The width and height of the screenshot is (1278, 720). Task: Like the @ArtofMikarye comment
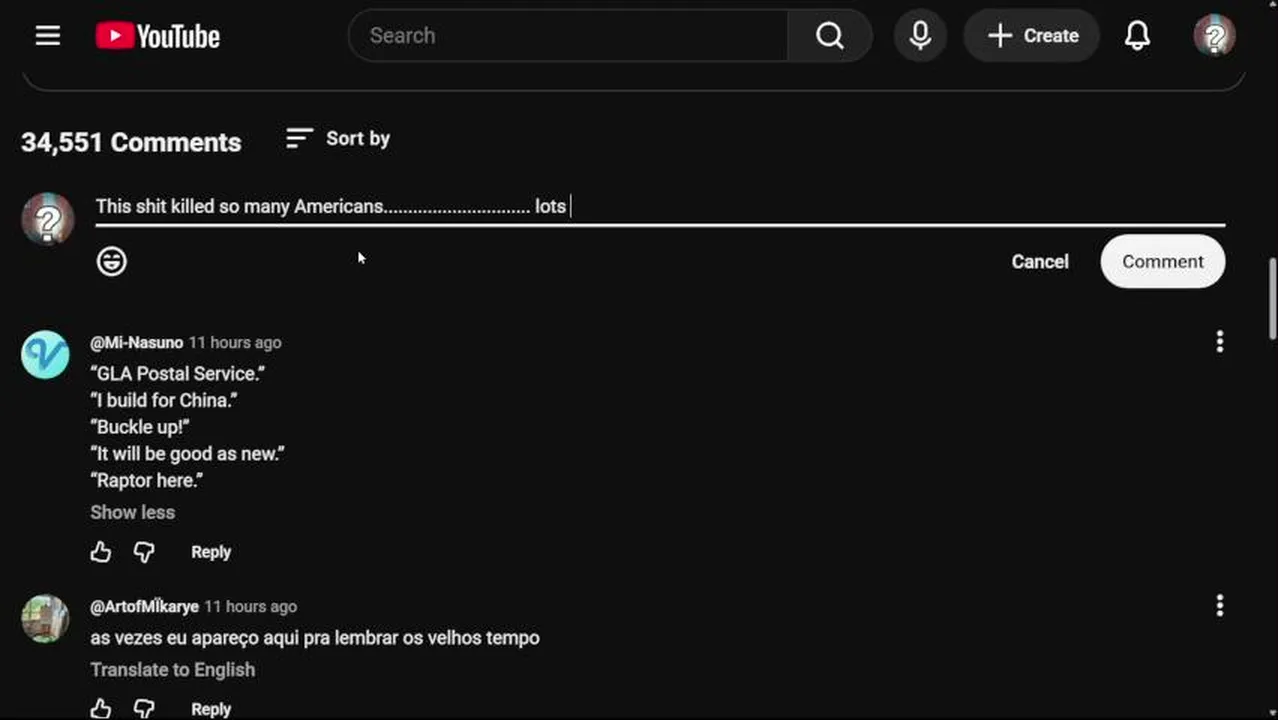(101, 709)
